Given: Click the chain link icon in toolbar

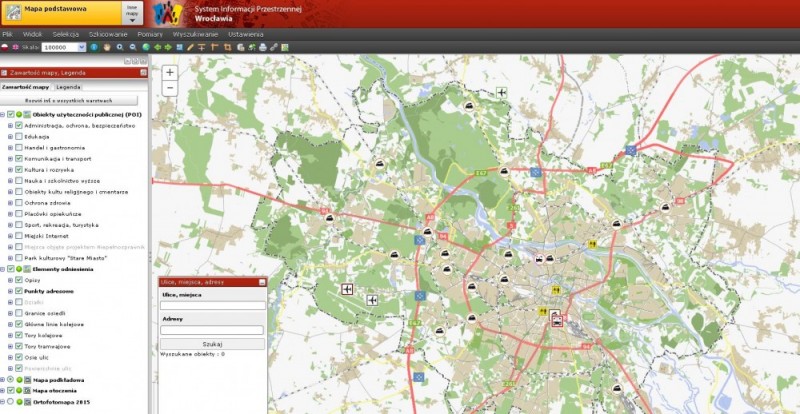Looking at the screenshot, I should point(274,47).
